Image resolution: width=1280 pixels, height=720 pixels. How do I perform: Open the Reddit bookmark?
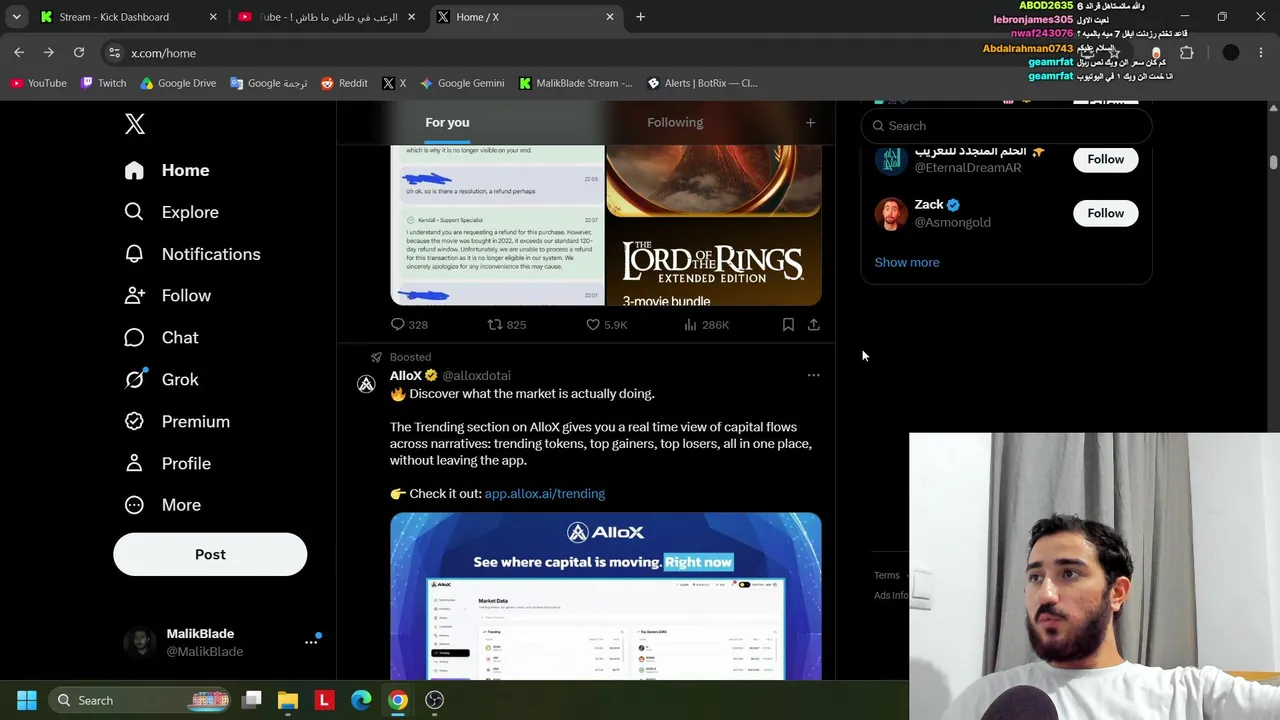pos(344,83)
